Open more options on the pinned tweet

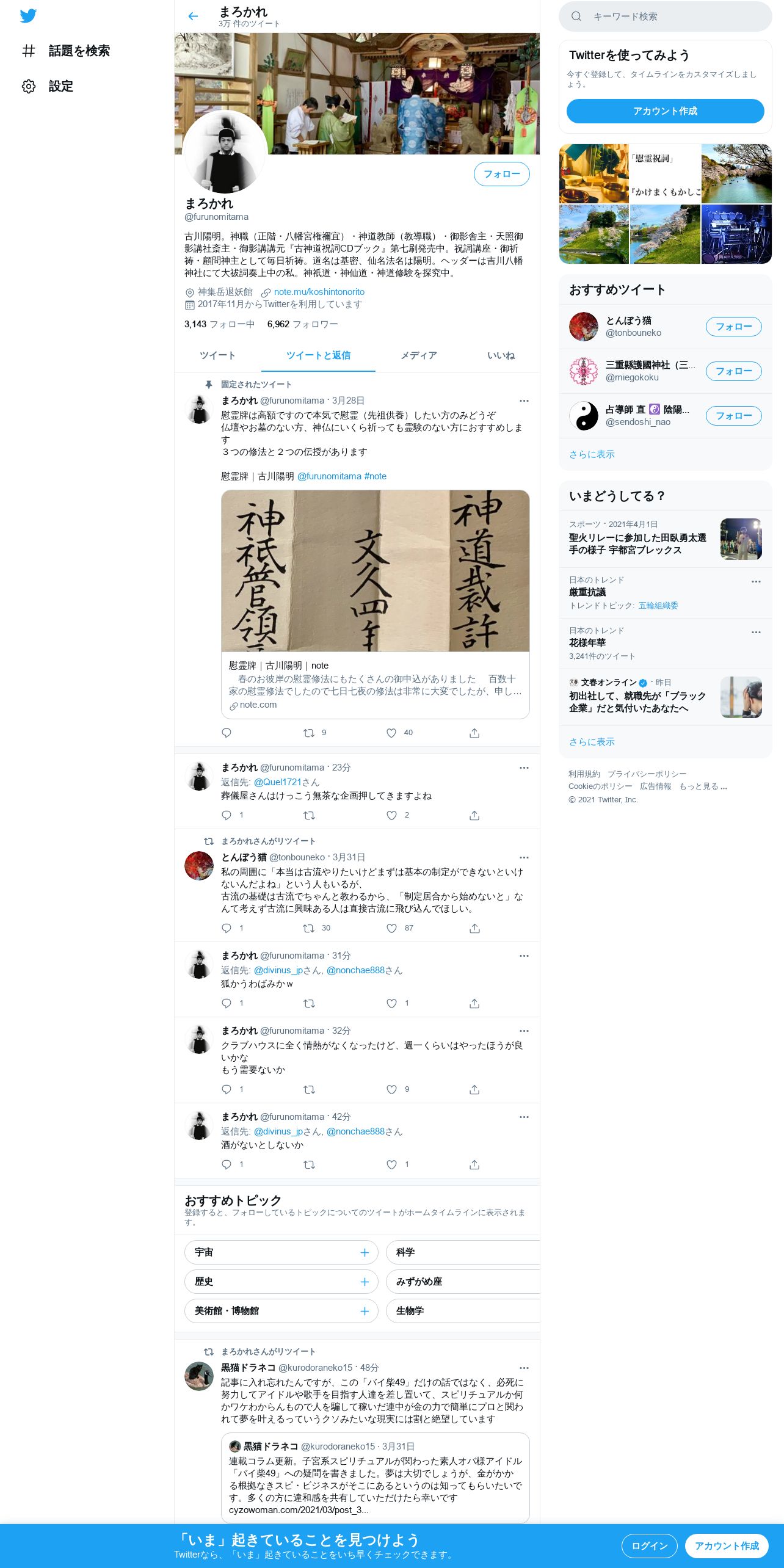point(524,401)
